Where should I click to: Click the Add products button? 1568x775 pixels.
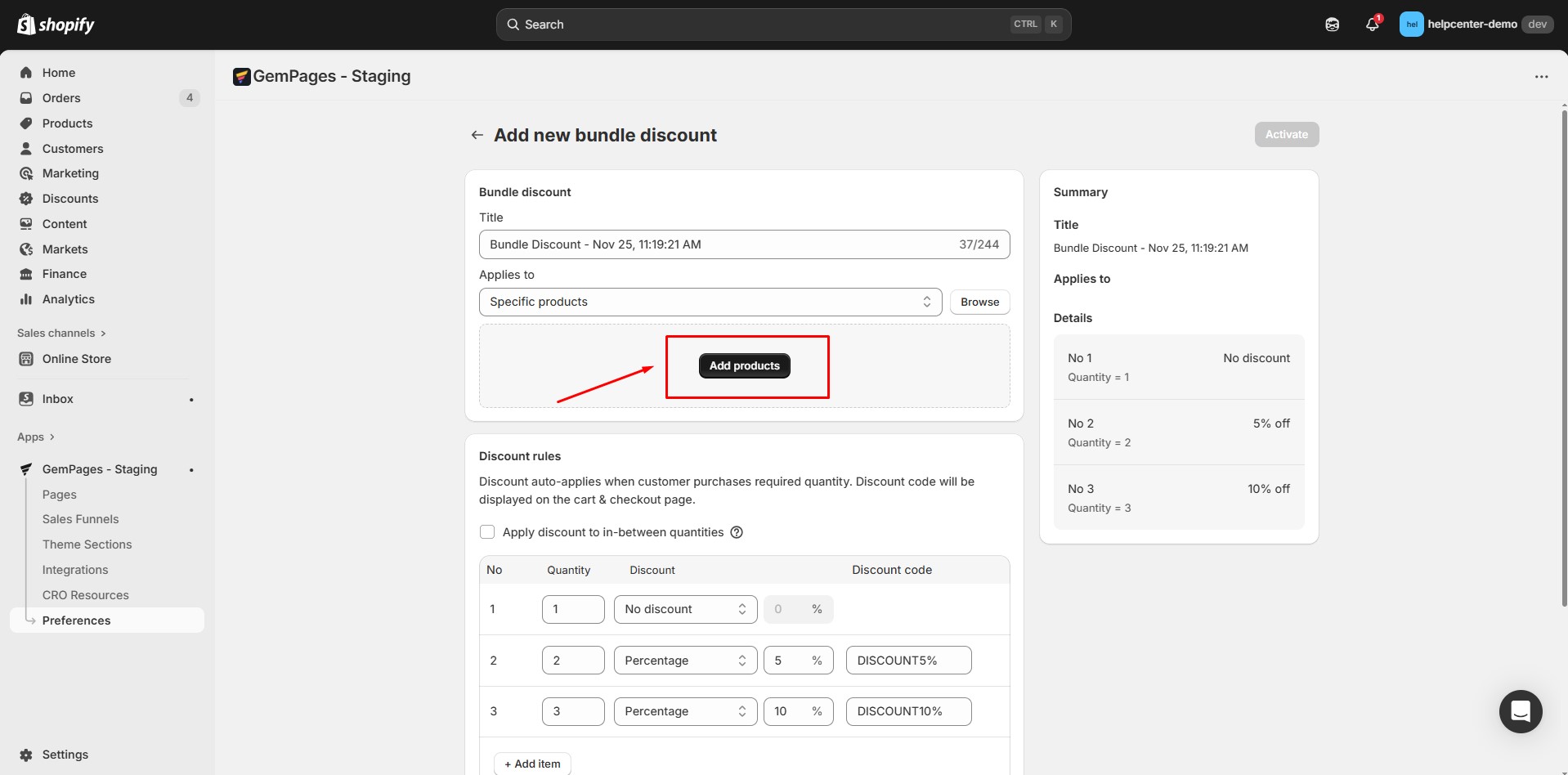(744, 365)
